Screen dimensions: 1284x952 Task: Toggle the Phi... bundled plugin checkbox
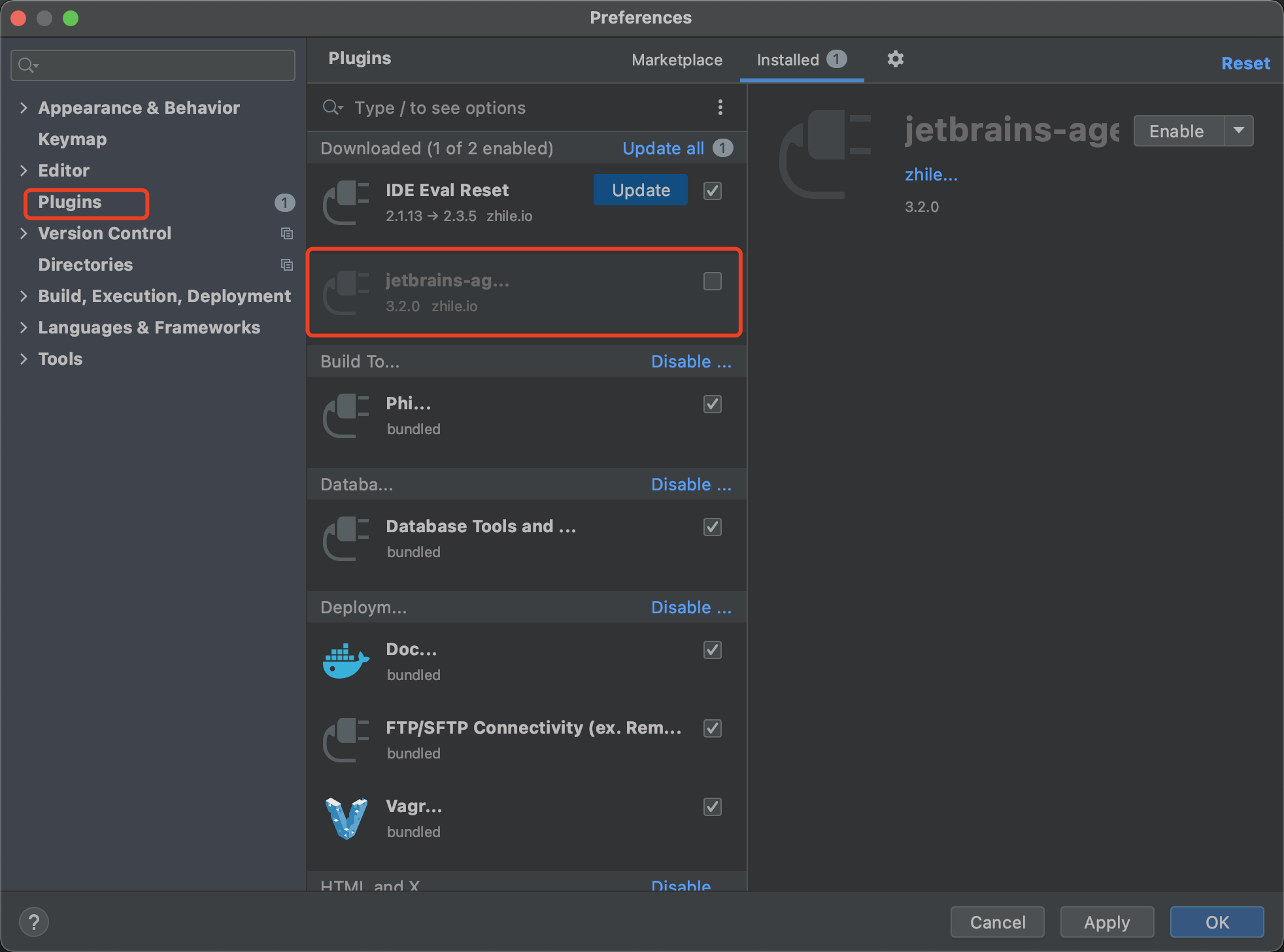pyautogui.click(x=713, y=404)
